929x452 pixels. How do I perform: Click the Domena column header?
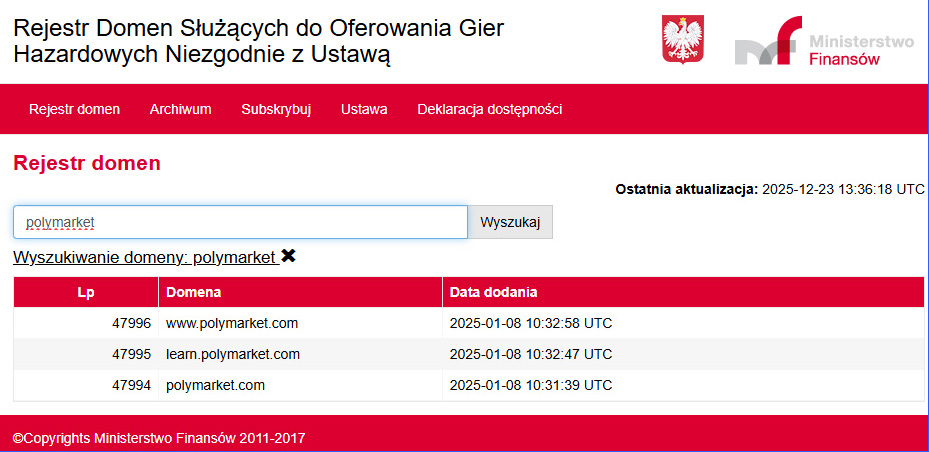300,292
